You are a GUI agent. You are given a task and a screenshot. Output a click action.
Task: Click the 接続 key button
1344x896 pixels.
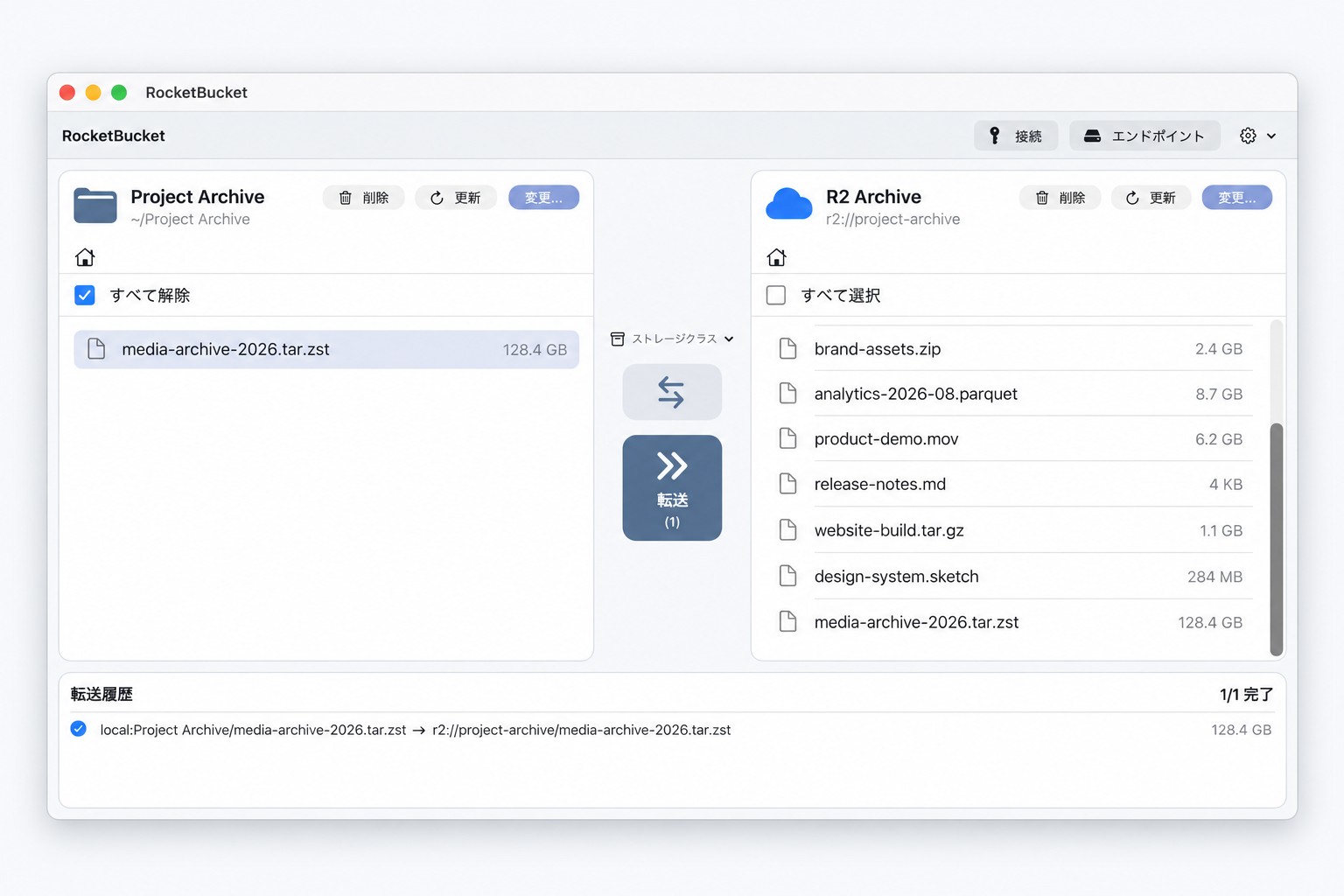(1016, 136)
